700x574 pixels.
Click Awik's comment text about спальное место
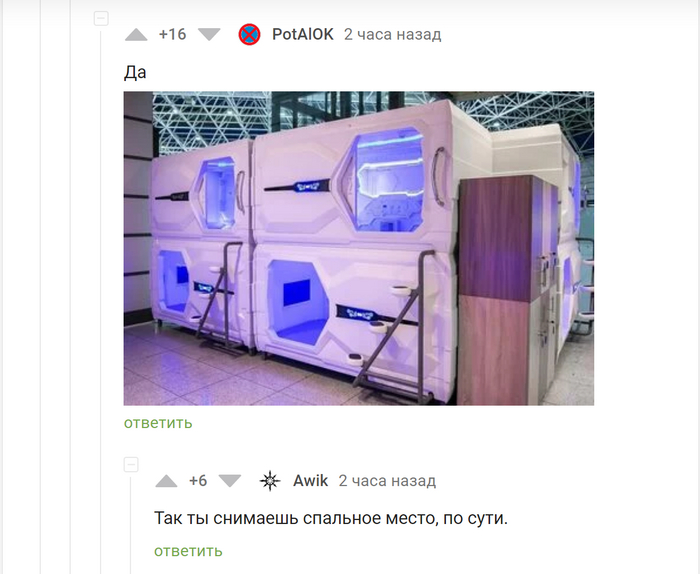tap(331, 518)
